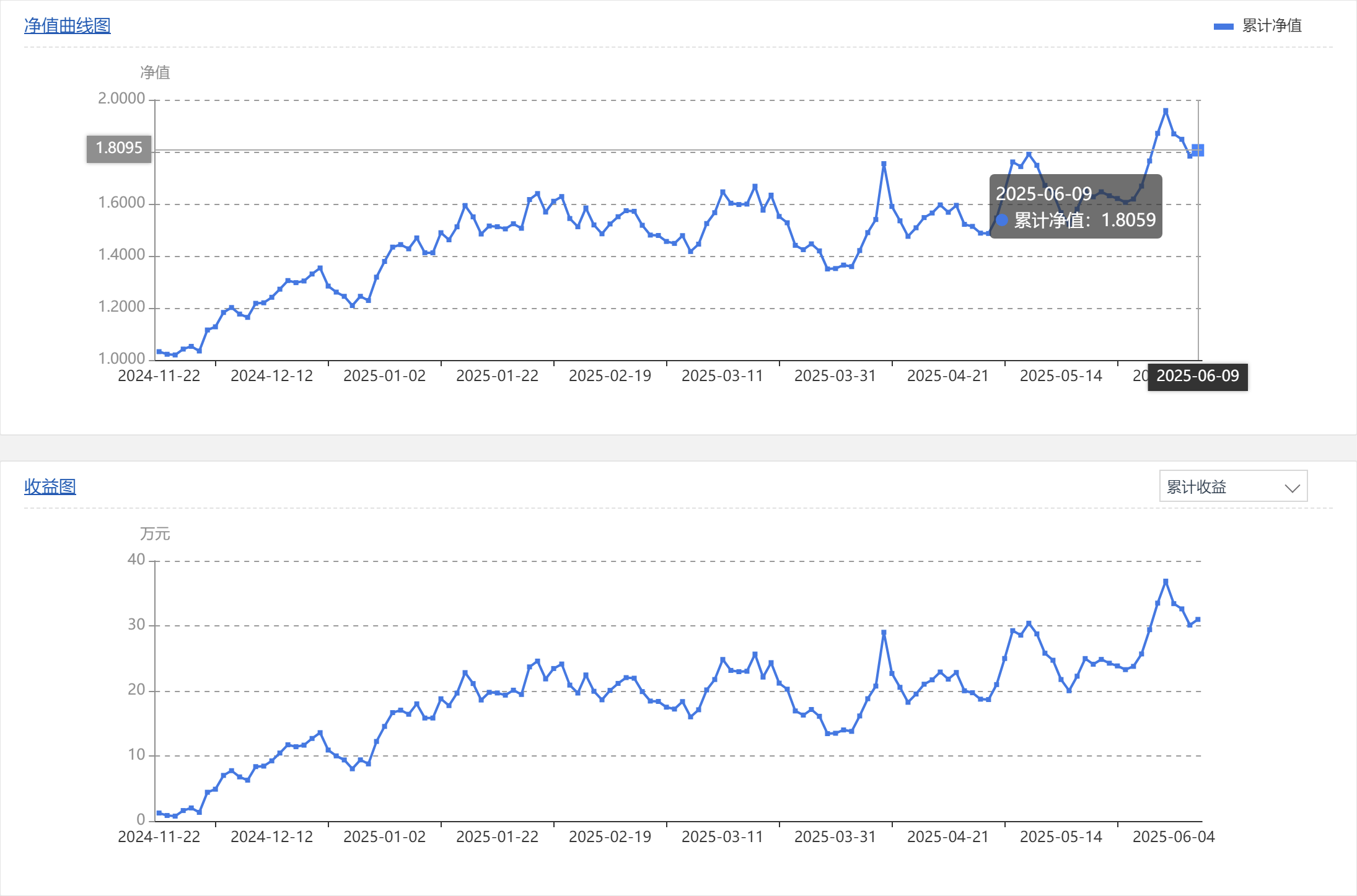Click the highlighted 2025-06-09 data point marker
This screenshot has height=896, width=1357.
(1198, 150)
